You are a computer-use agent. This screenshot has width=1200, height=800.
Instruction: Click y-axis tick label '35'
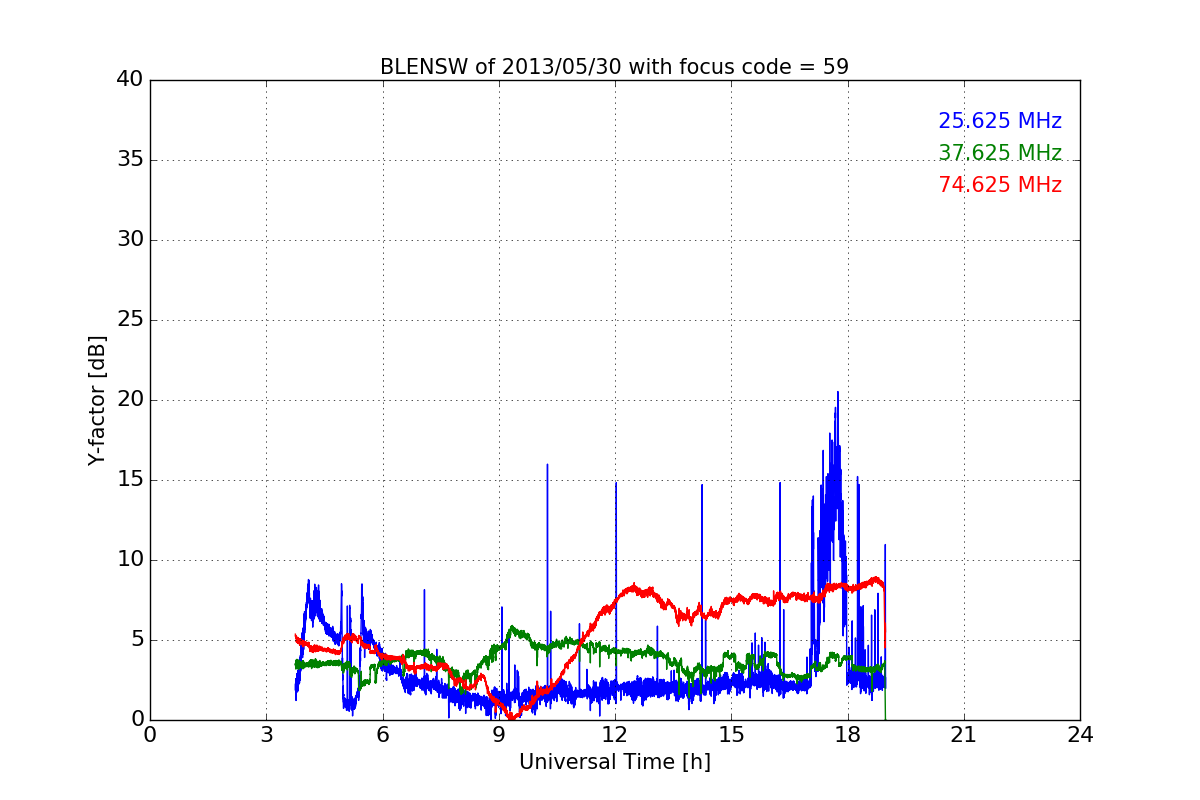[130, 160]
